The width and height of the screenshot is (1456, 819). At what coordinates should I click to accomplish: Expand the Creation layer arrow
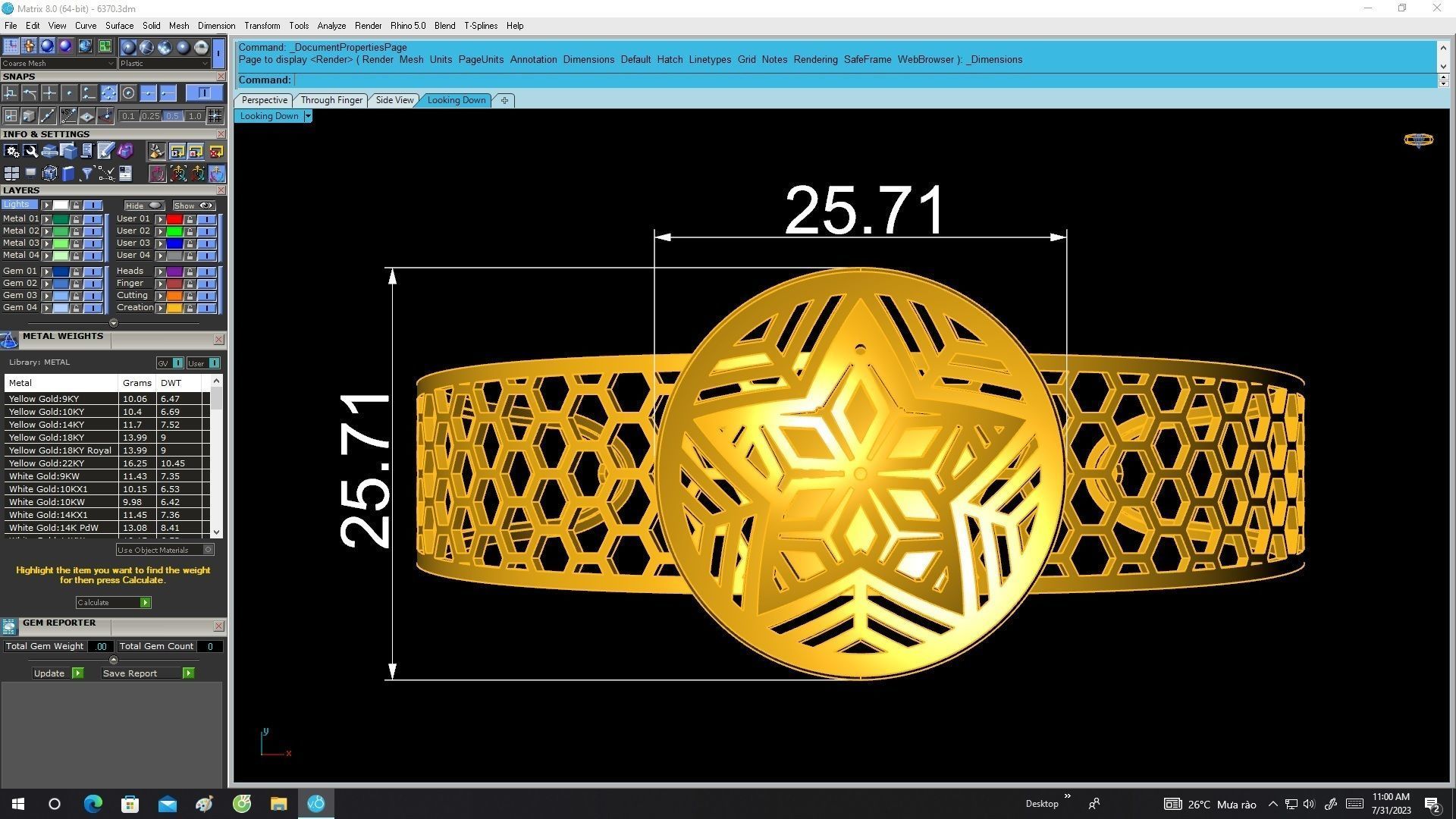point(161,308)
